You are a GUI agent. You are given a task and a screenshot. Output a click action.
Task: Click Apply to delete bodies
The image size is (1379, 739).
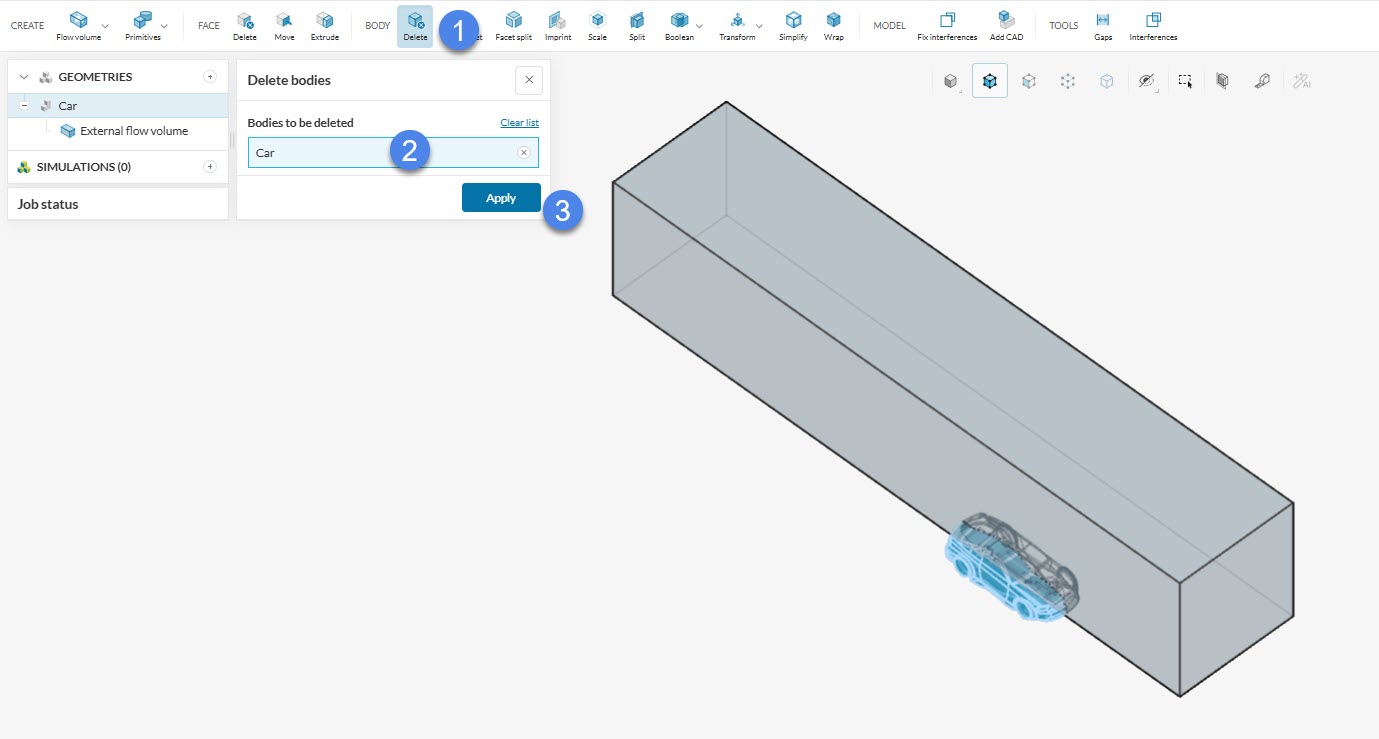click(501, 198)
